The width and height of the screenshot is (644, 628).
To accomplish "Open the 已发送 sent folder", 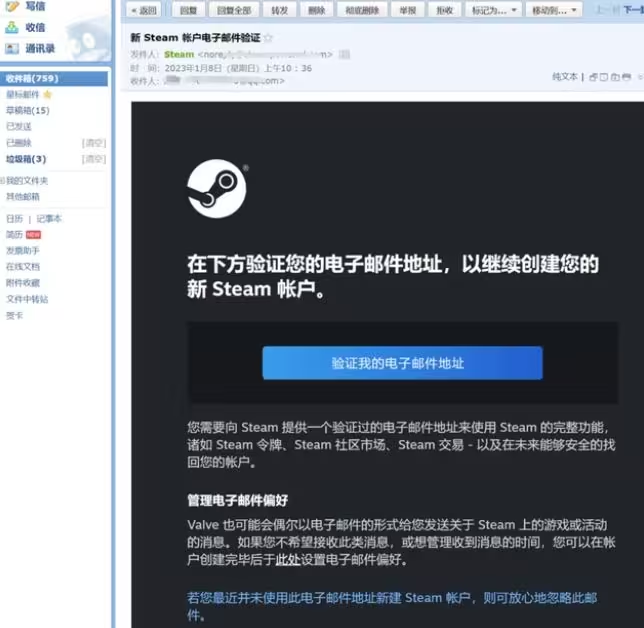I will [18, 127].
